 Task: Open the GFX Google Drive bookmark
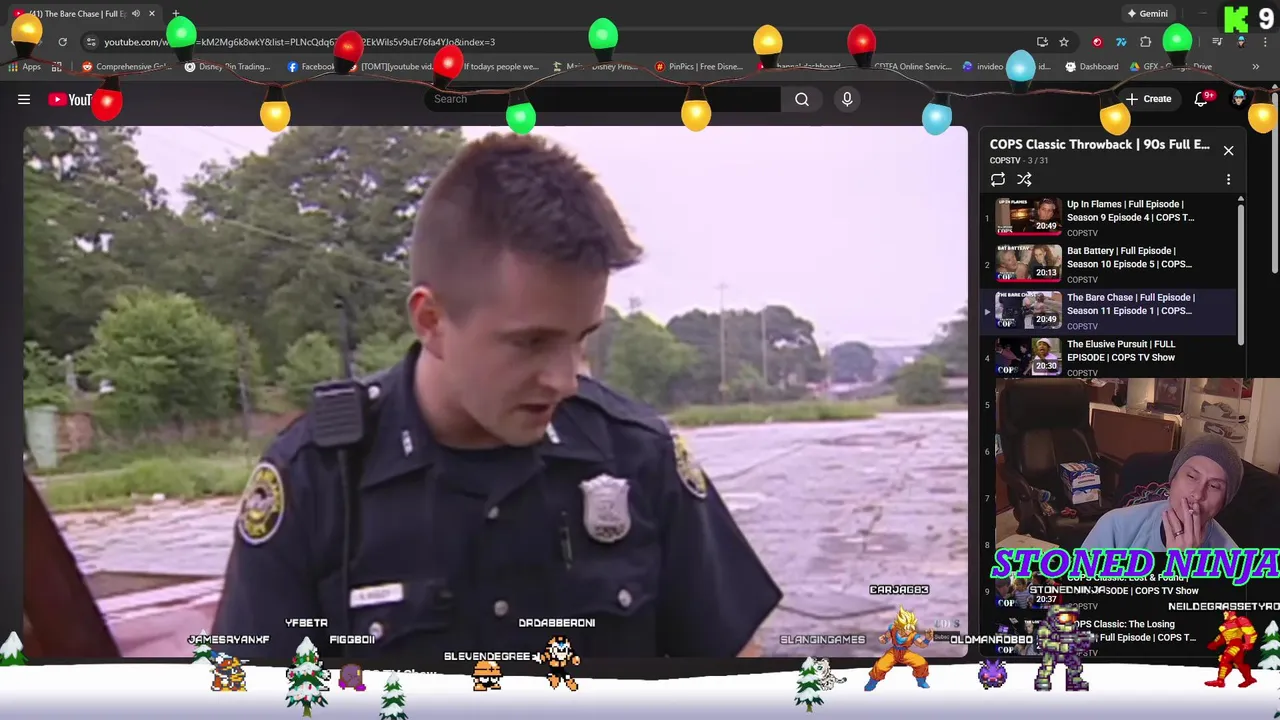(1173, 67)
